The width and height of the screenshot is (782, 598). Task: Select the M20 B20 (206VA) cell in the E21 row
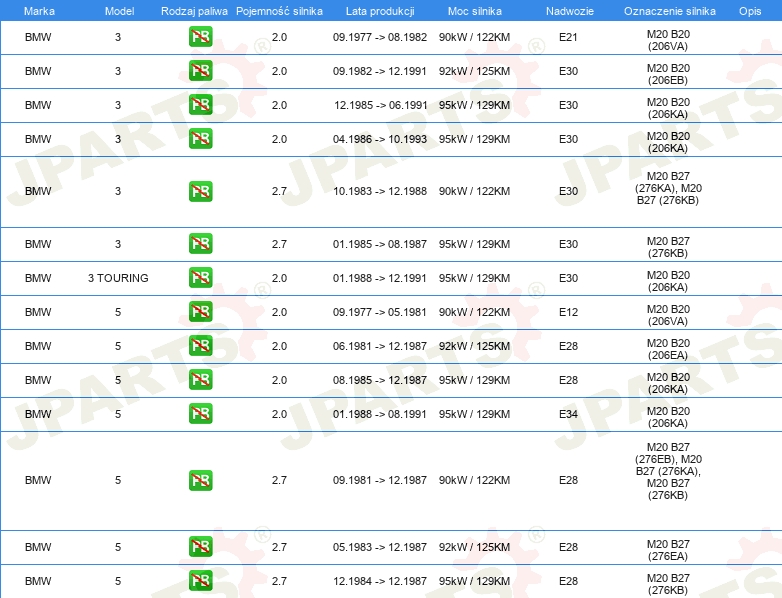pyautogui.click(x=668, y=40)
